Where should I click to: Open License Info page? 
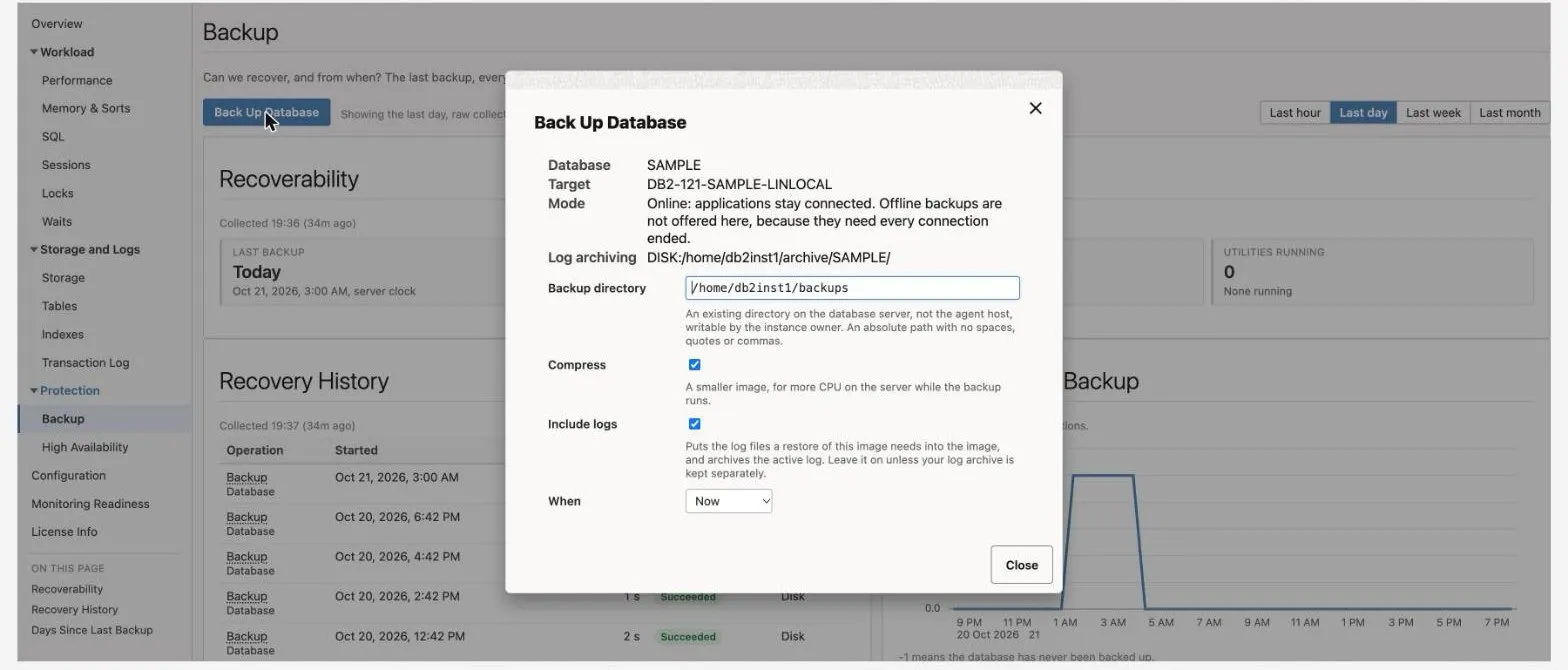[64, 532]
